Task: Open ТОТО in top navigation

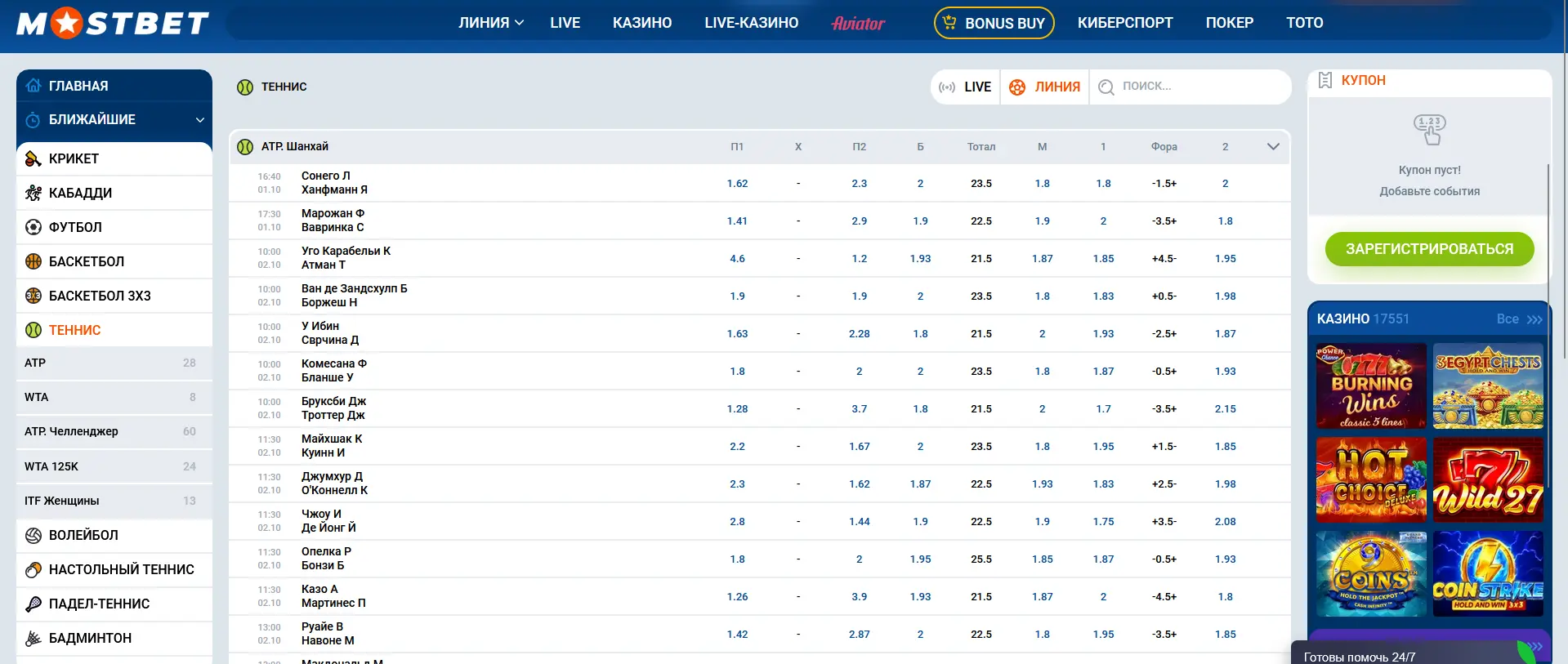Action: click(1305, 23)
